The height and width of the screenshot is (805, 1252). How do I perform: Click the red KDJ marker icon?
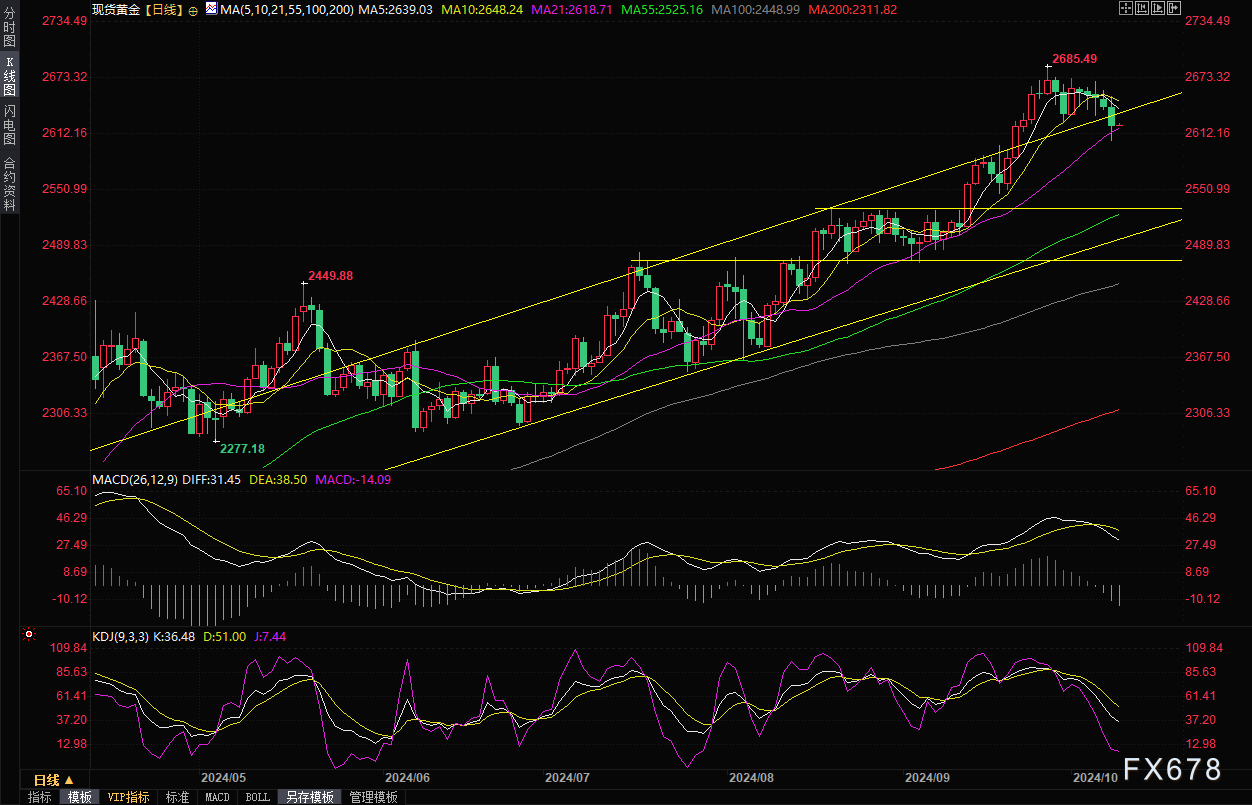(x=28, y=634)
